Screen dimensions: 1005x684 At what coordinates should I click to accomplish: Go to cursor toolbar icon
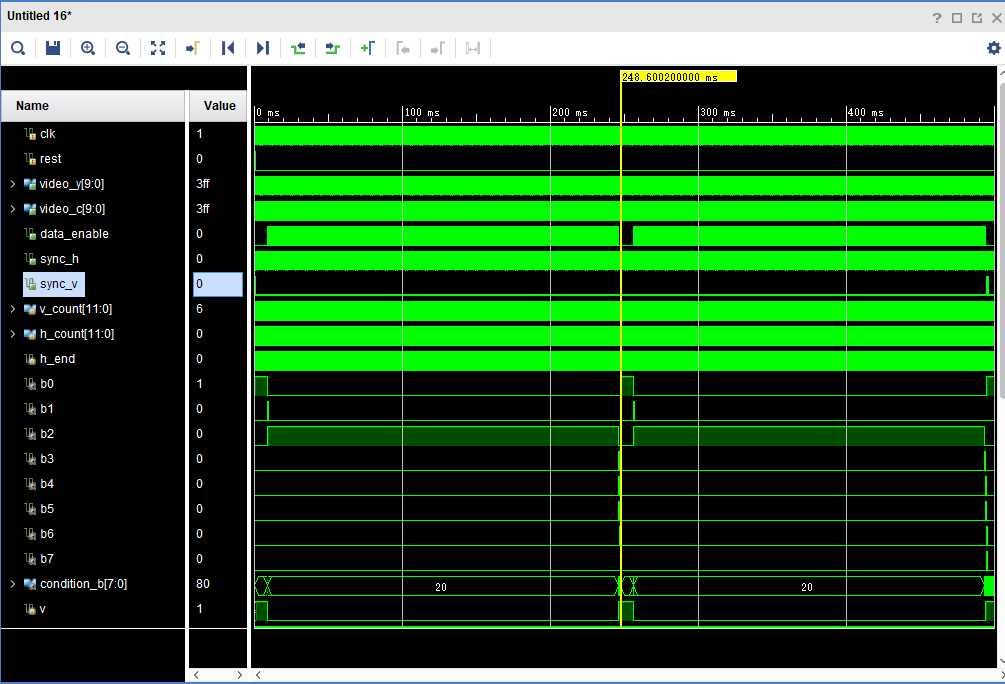point(192,48)
